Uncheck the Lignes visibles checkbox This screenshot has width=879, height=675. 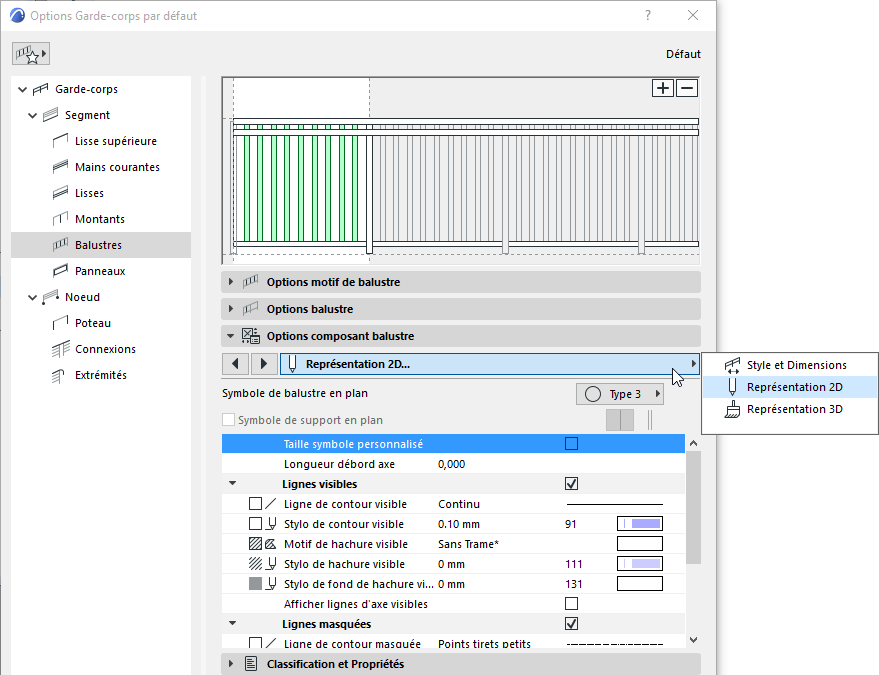(x=571, y=483)
